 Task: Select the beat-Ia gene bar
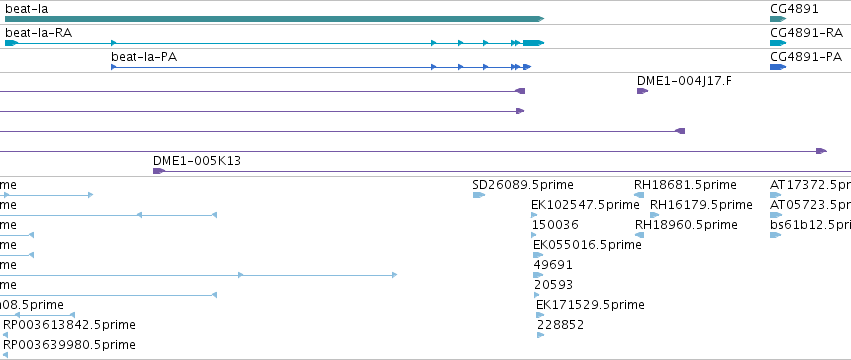(x=274, y=19)
